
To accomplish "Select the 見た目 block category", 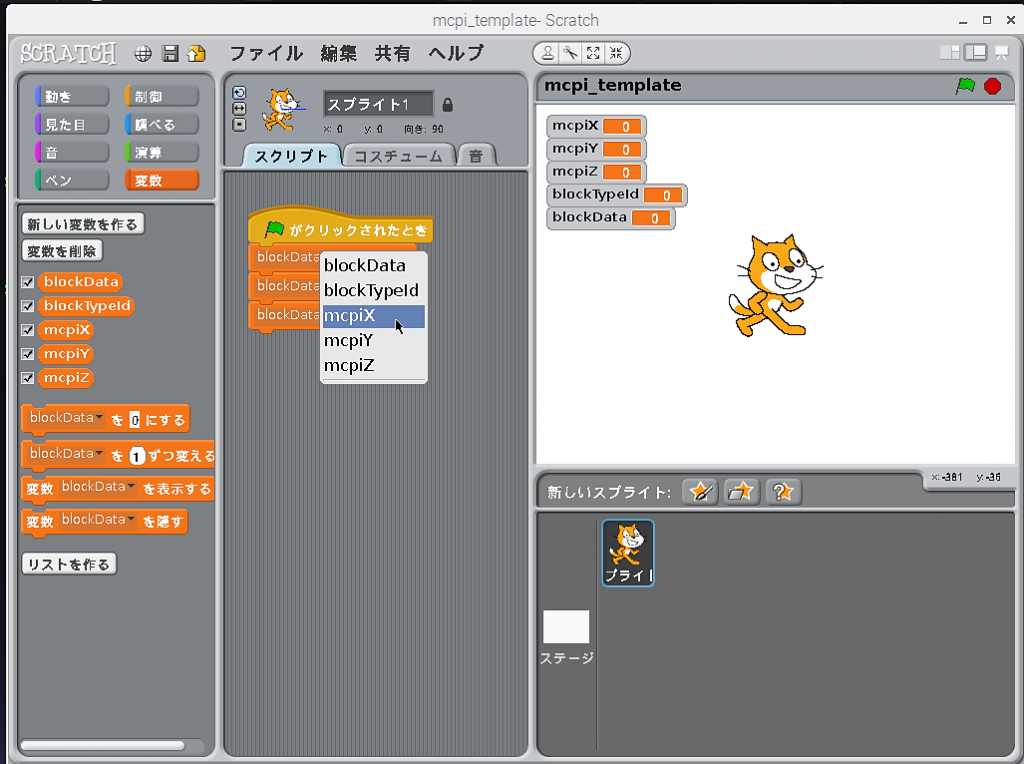I will (72, 125).
